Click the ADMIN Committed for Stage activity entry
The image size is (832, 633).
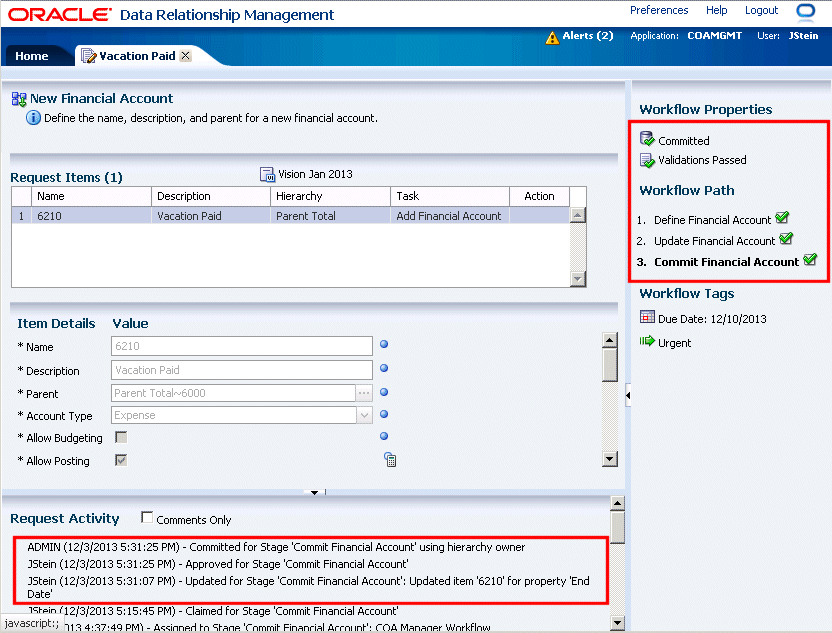pyautogui.click(x=276, y=547)
